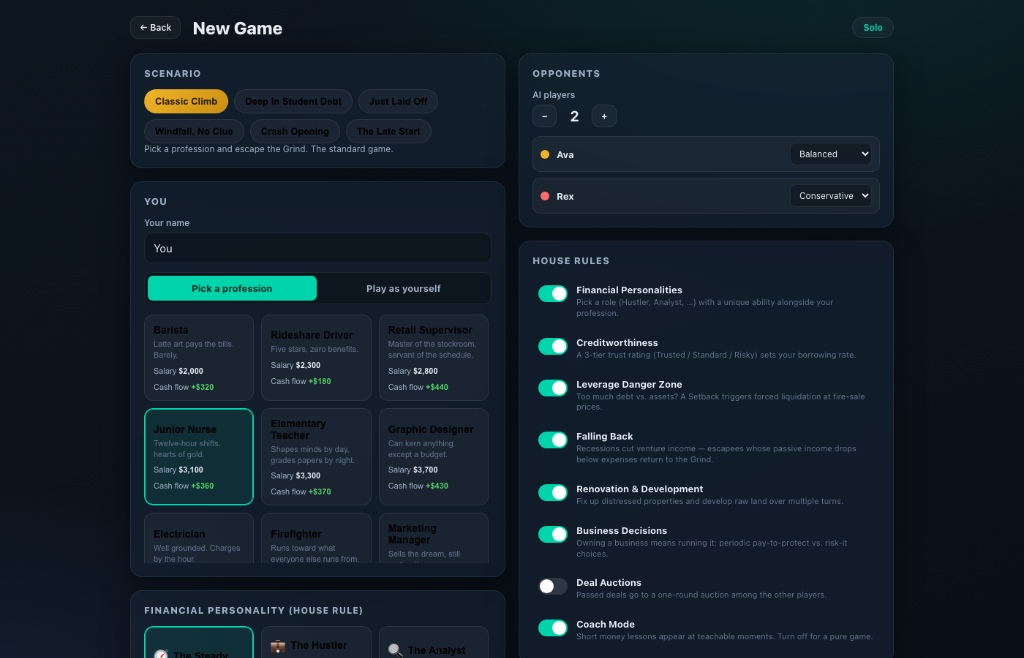Choose the Graphic Designer profession card

pyautogui.click(x=434, y=457)
